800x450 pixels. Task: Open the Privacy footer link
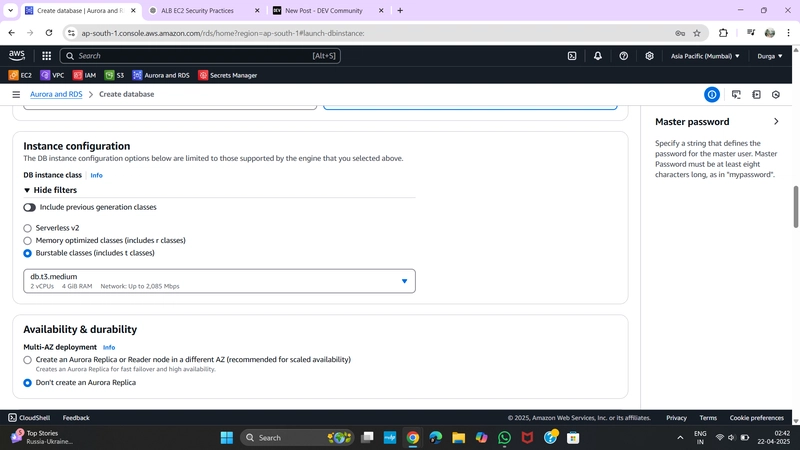[x=676, y=417]
